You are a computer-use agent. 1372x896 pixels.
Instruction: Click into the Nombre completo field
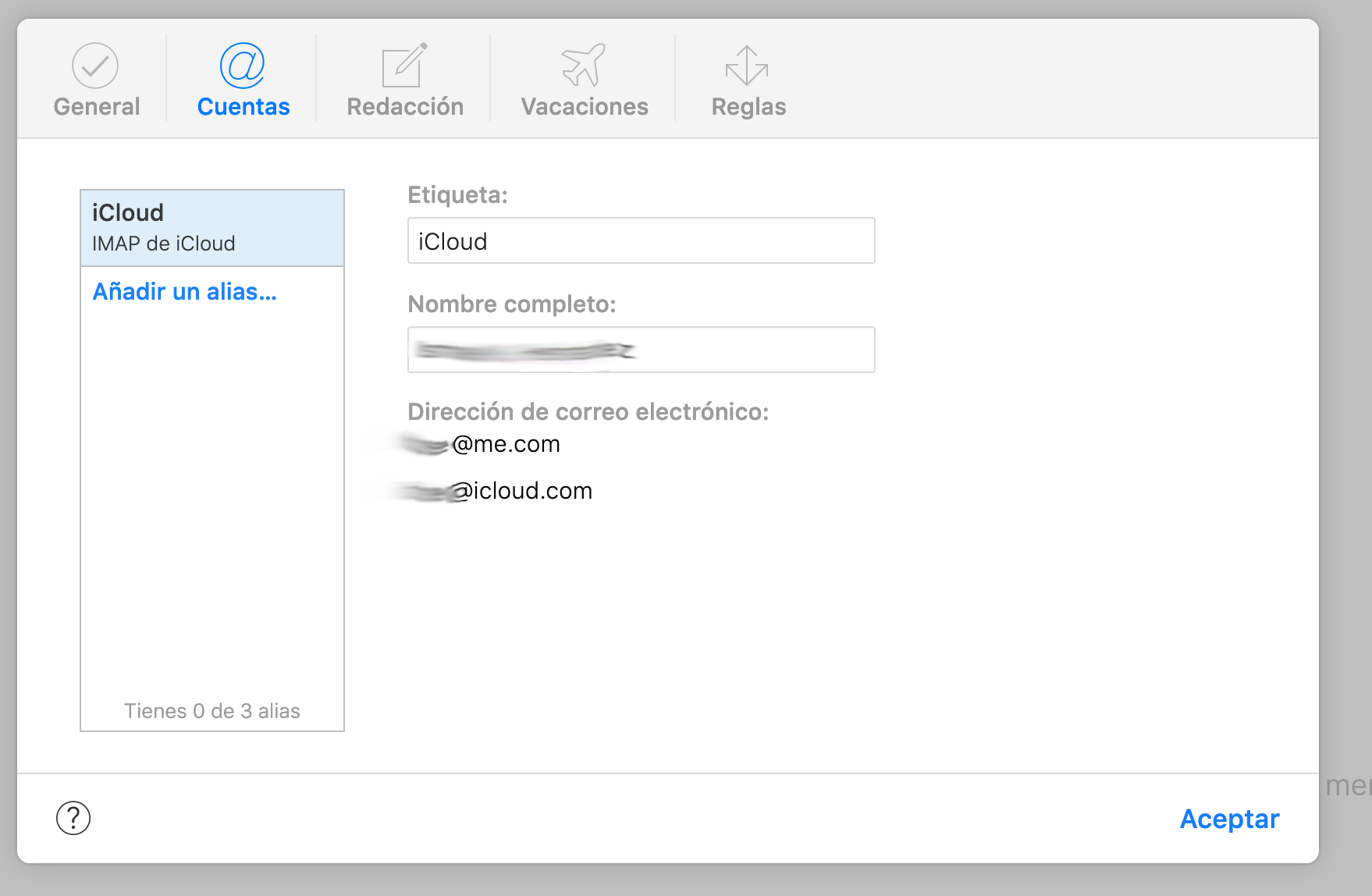pos(641,350)
